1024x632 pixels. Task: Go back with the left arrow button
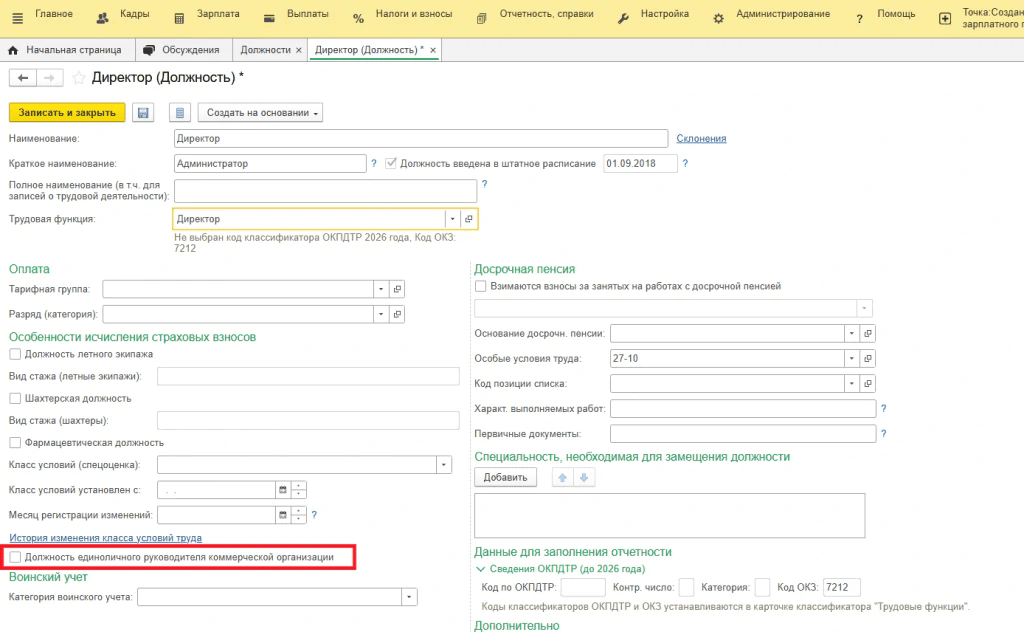tap(23, 78)
